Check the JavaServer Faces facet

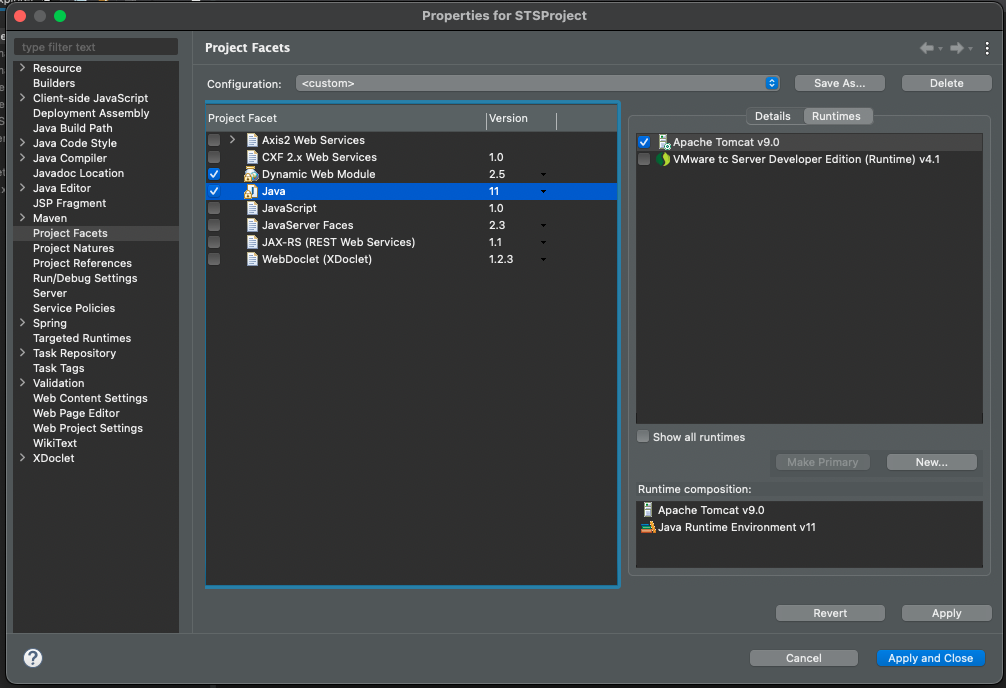214,225
